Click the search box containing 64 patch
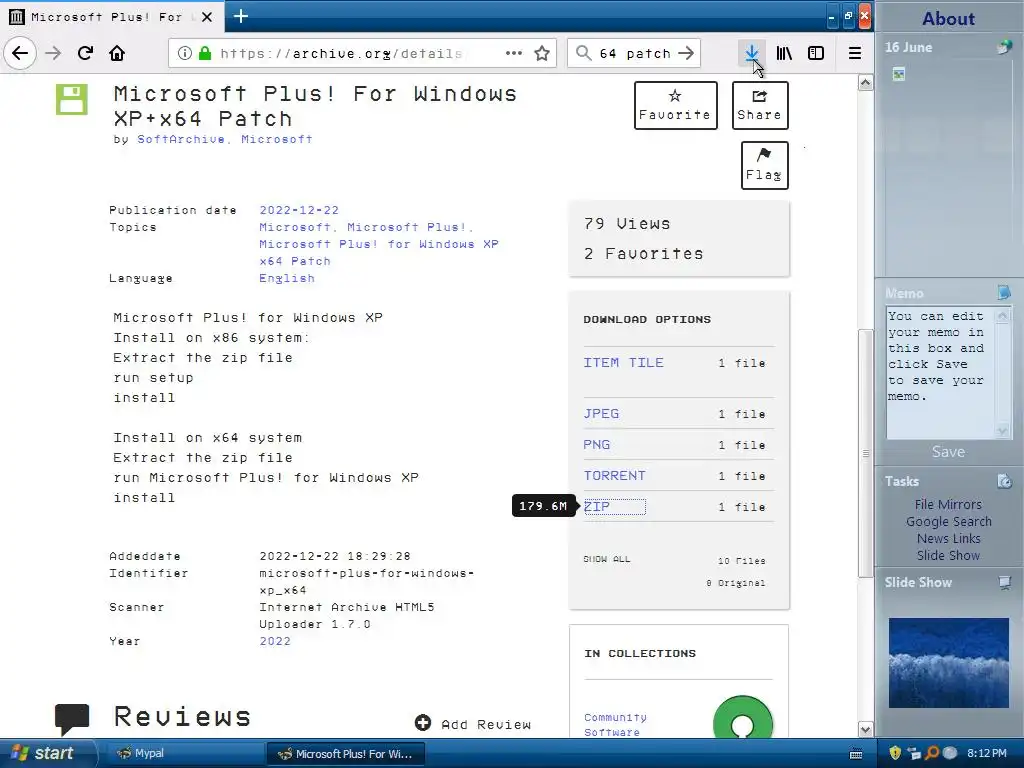This screenshot has width=1024, height=768. (635, 54)
